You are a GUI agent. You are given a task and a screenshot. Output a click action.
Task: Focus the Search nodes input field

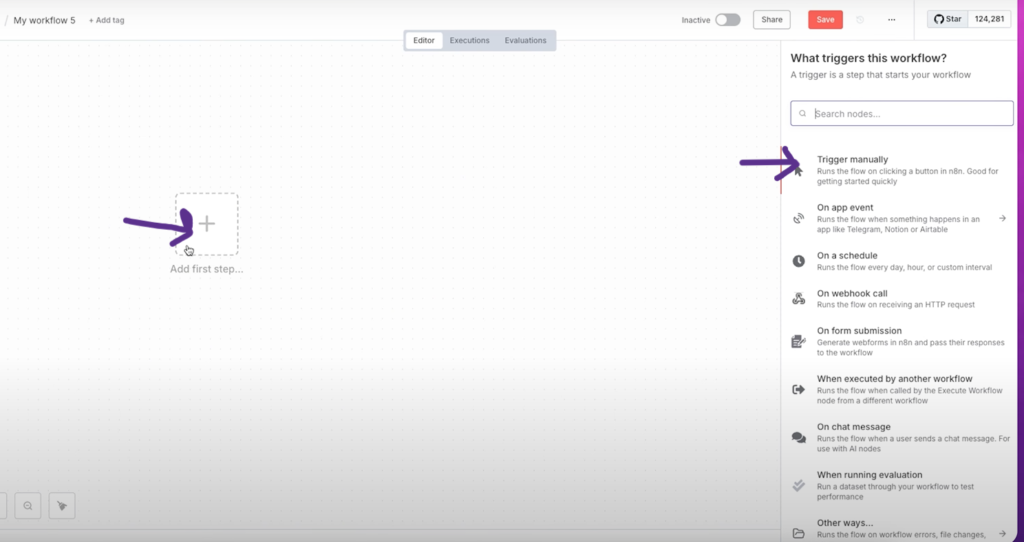pyautogui.click(x=902, y=114)
